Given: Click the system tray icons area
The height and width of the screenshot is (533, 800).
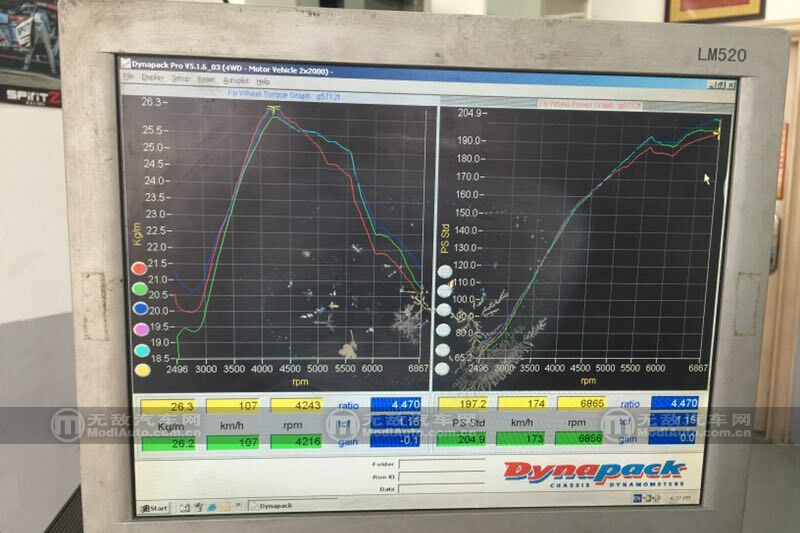Looking at the screenshot, I should pyautogui.click(x=646, y=498).
